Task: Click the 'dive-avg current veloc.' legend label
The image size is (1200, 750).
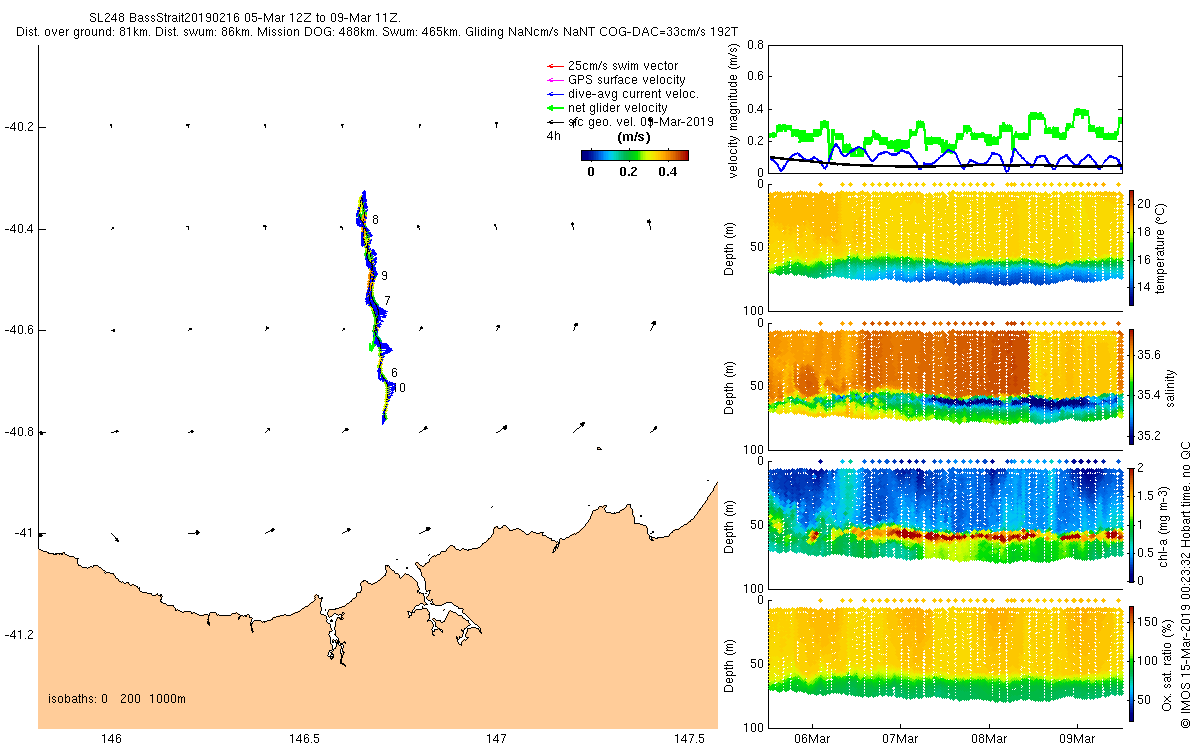Action: [x=632, y=94]
